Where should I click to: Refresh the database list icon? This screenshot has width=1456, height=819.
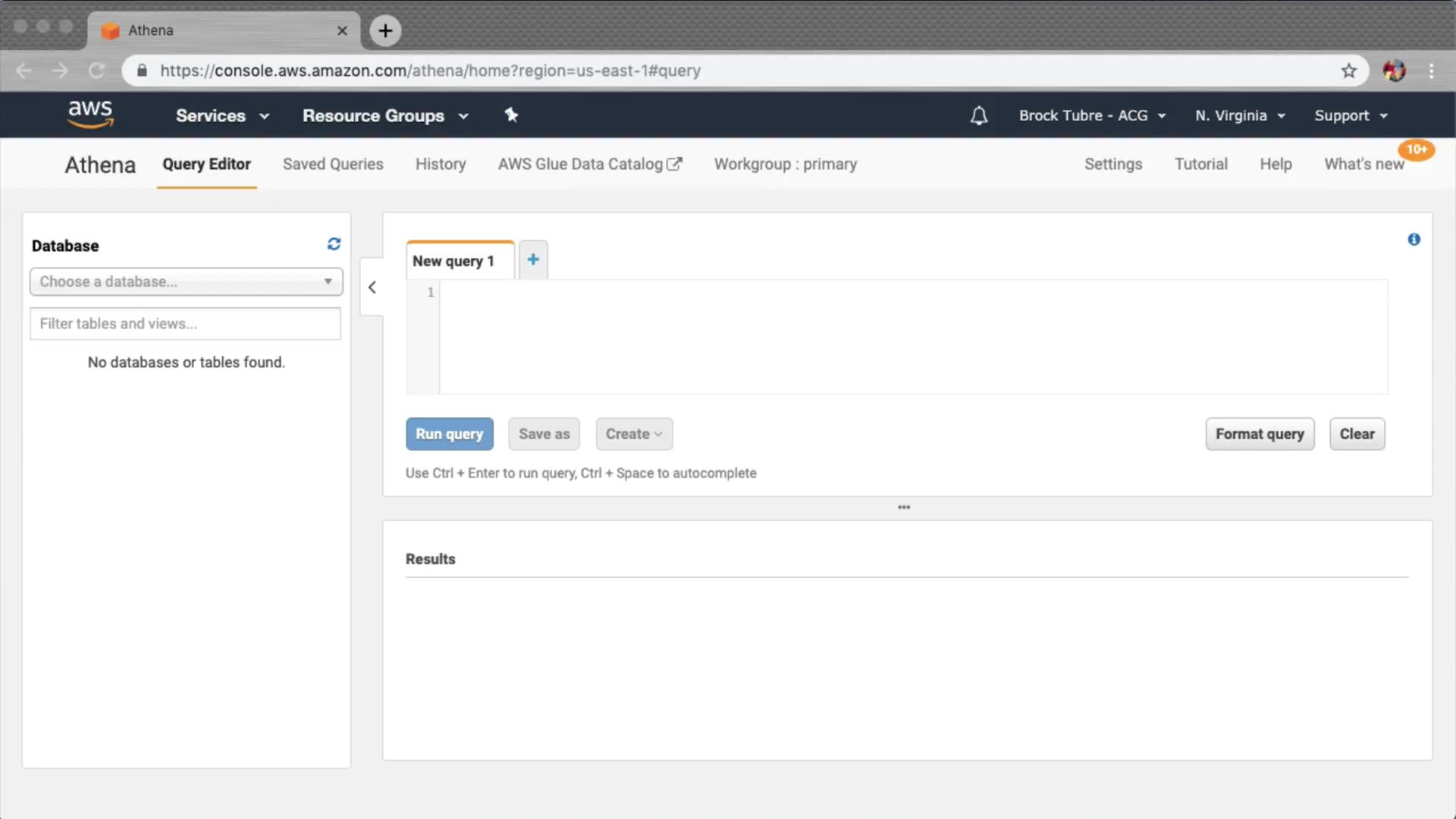click(334, 244)
